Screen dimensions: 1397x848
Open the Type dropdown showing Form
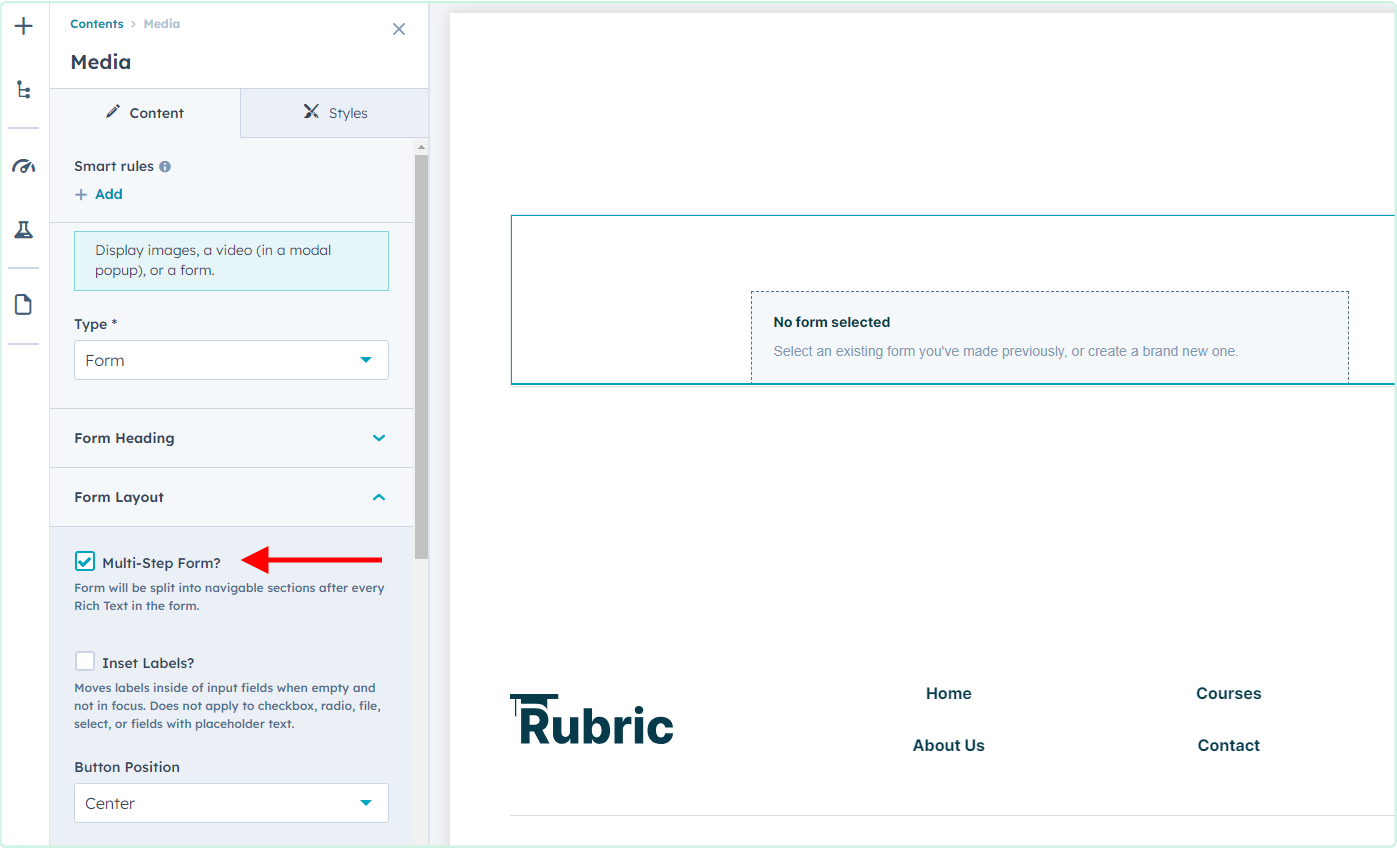pos(231,360)
